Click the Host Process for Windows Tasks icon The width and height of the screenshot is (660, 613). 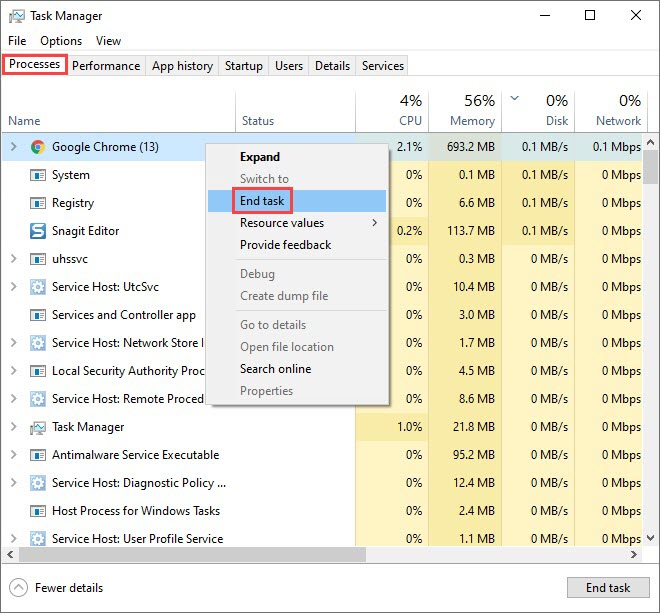click(x=38, y=511)
